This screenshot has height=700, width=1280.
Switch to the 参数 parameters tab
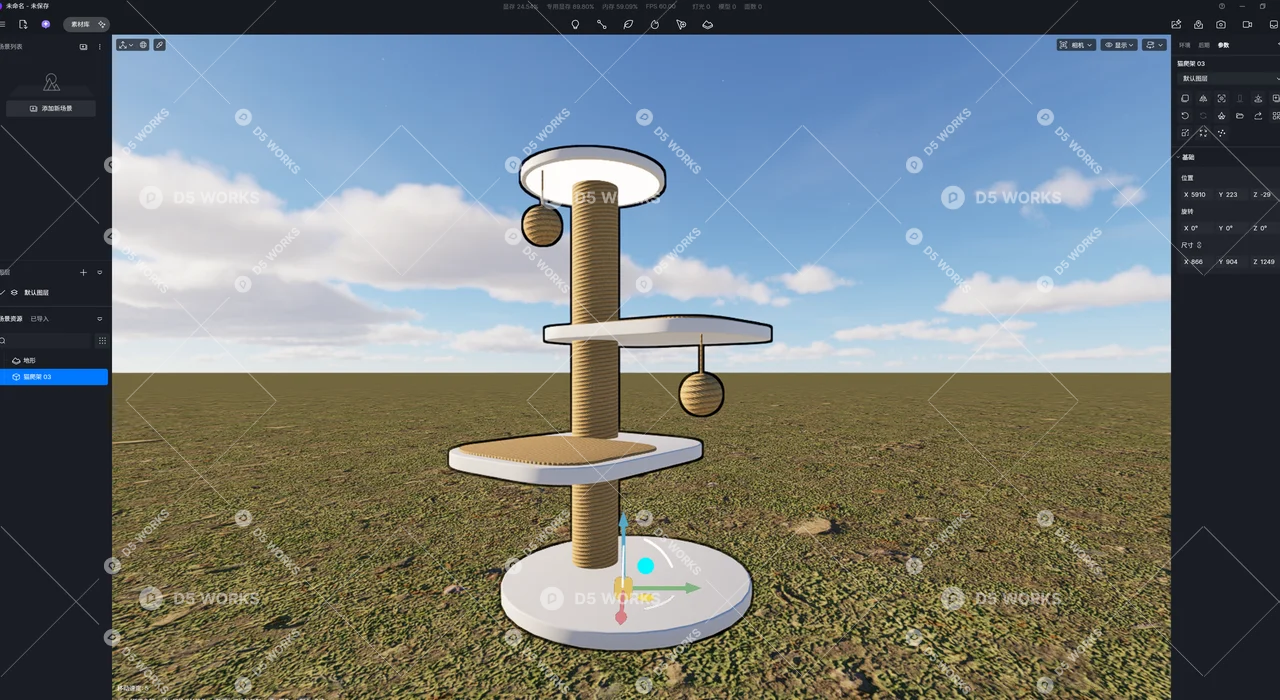pos(1223,45)
